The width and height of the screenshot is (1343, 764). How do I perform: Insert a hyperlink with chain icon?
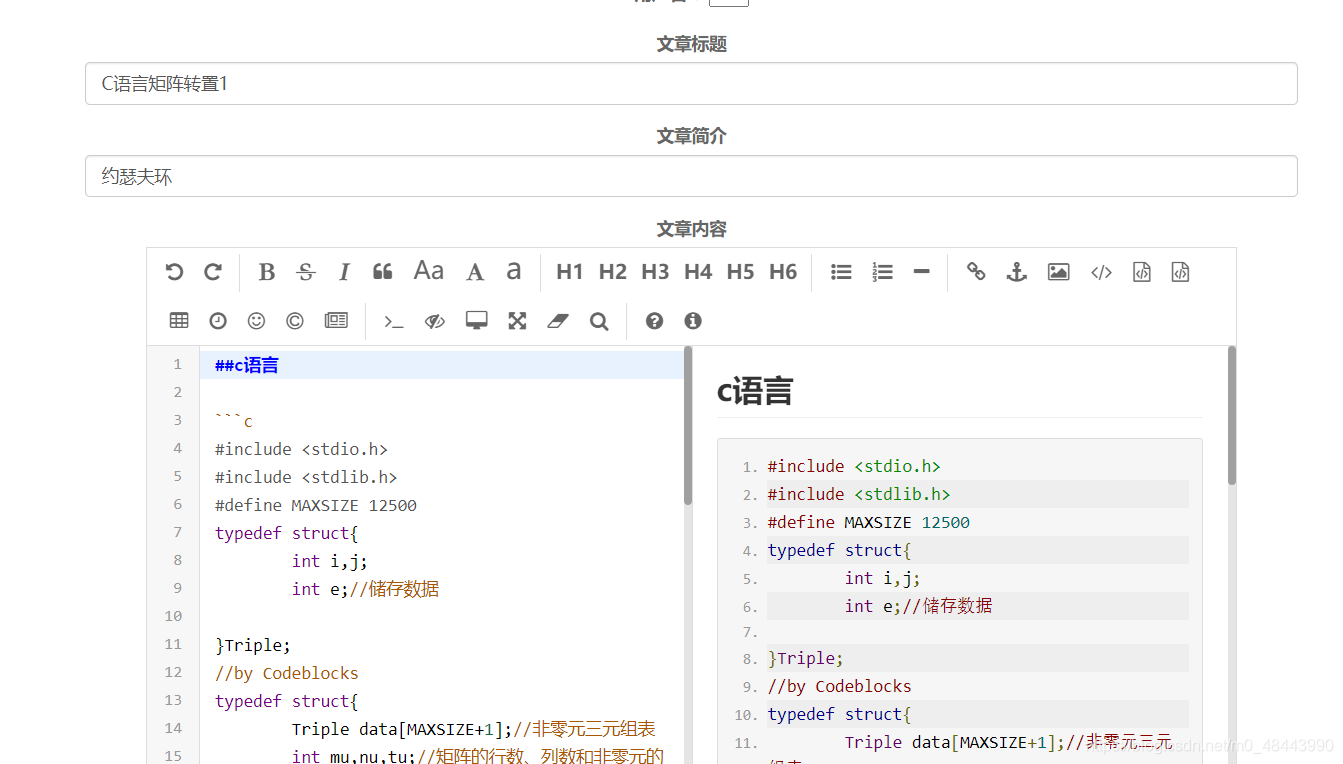pyautogui.click(x=976, y=272)
